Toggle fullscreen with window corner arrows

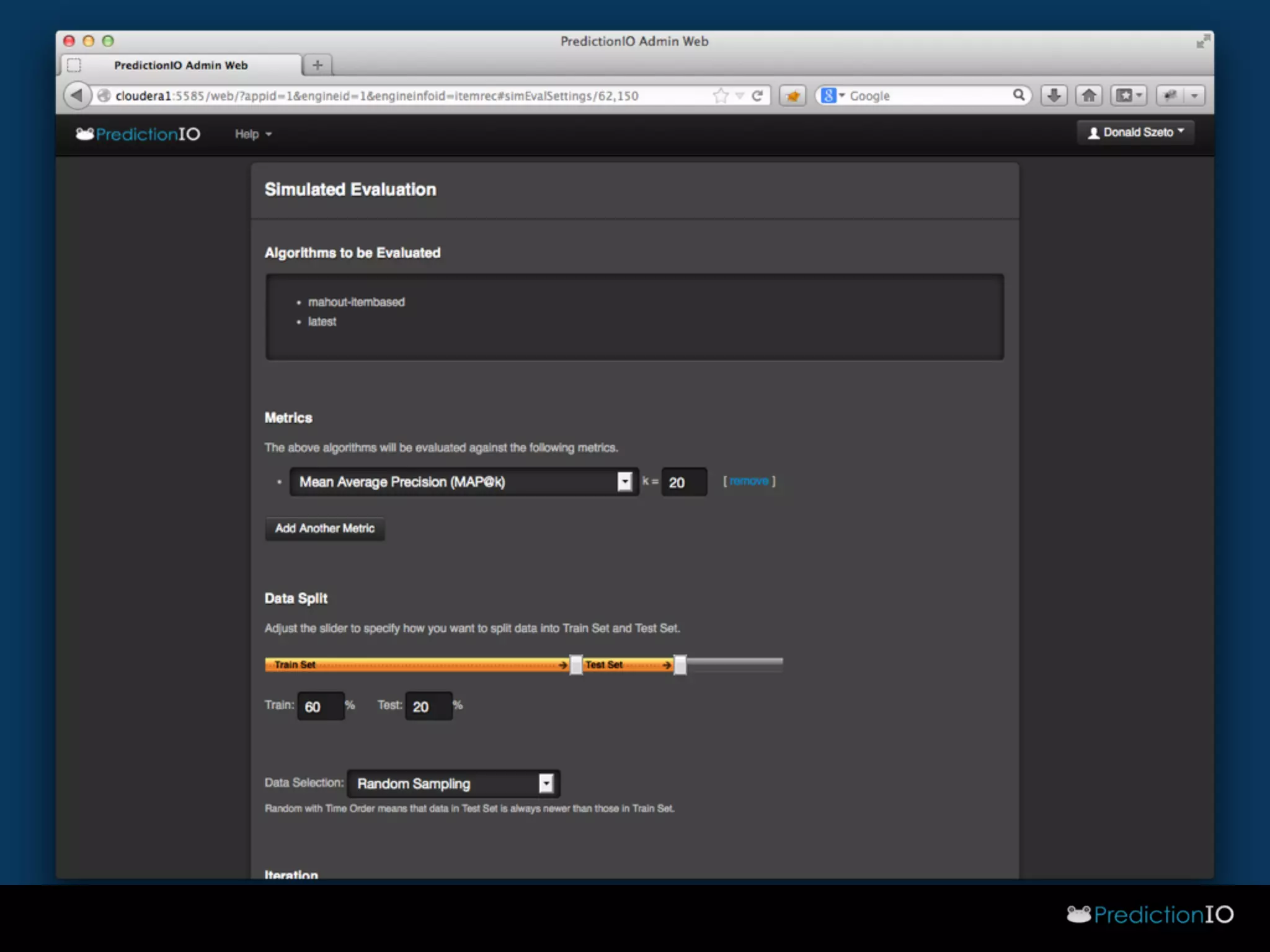pos(1202,41)
